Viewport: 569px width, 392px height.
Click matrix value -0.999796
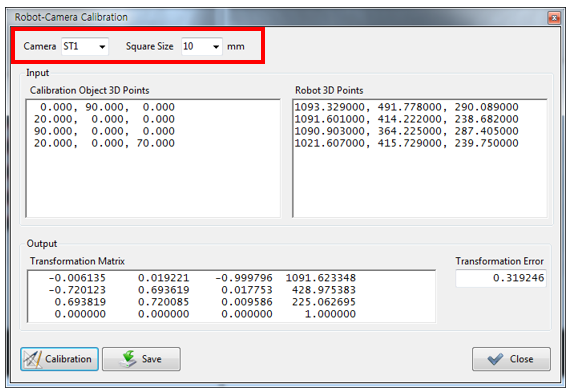click(x=244, y=278)
